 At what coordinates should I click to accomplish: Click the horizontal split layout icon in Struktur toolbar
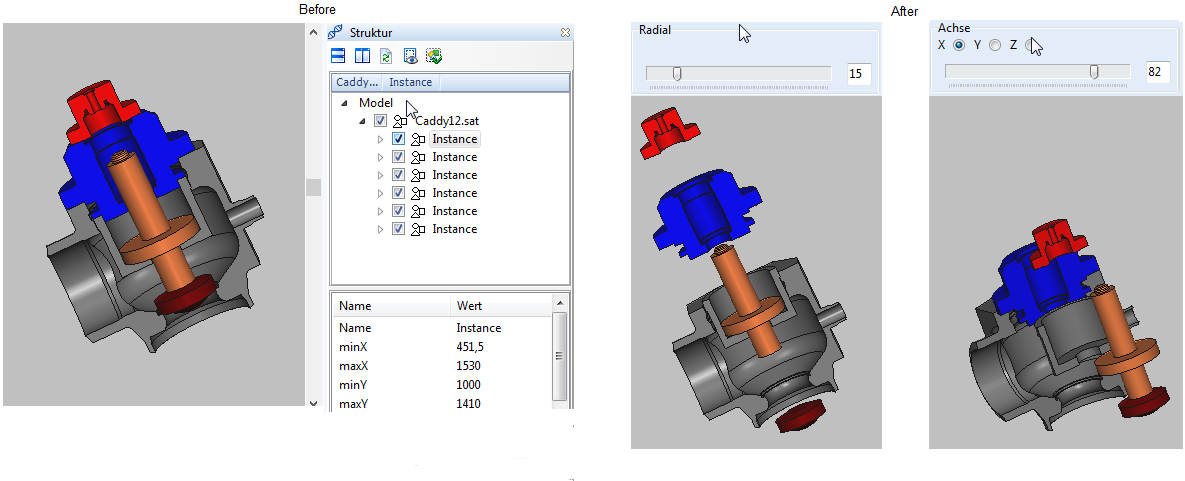pos(339,56)
